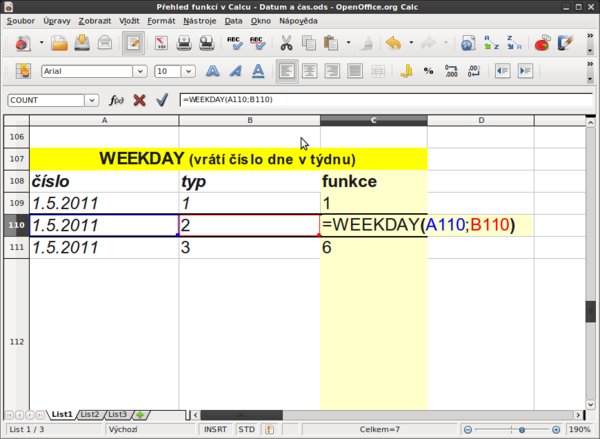Viewport: 600px width, 439px height.
Task: Open the Styles and Formatting icon
Action: (23, 71)
